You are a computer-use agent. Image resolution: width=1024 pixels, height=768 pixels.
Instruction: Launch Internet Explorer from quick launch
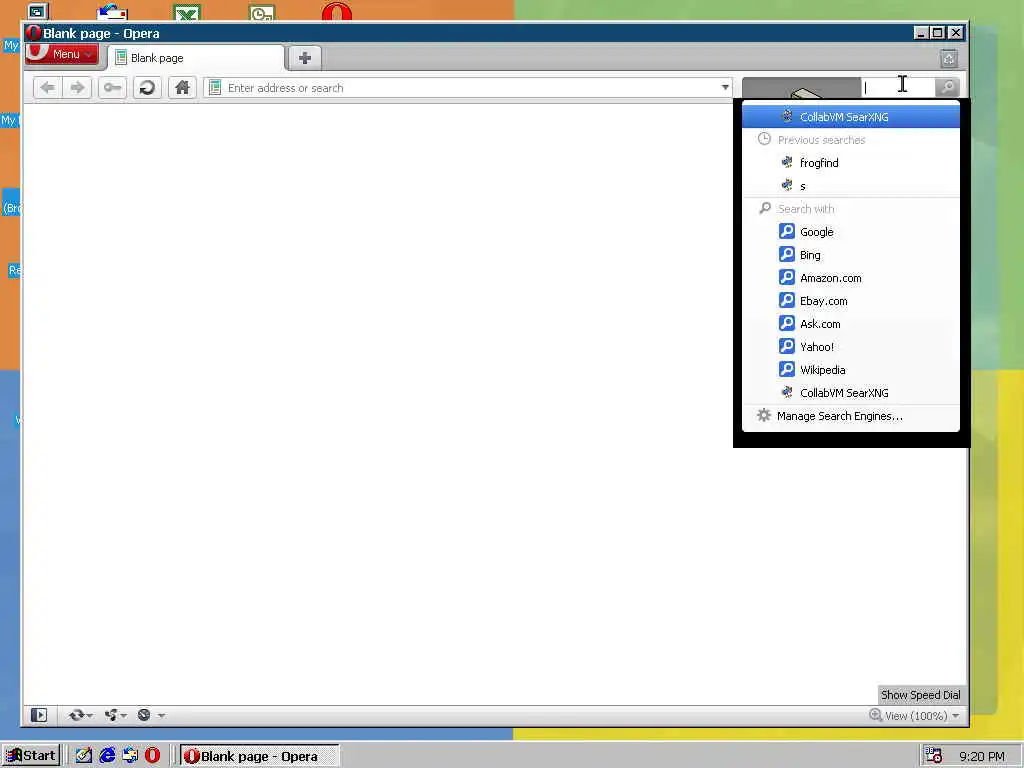[x=107, y=756]
